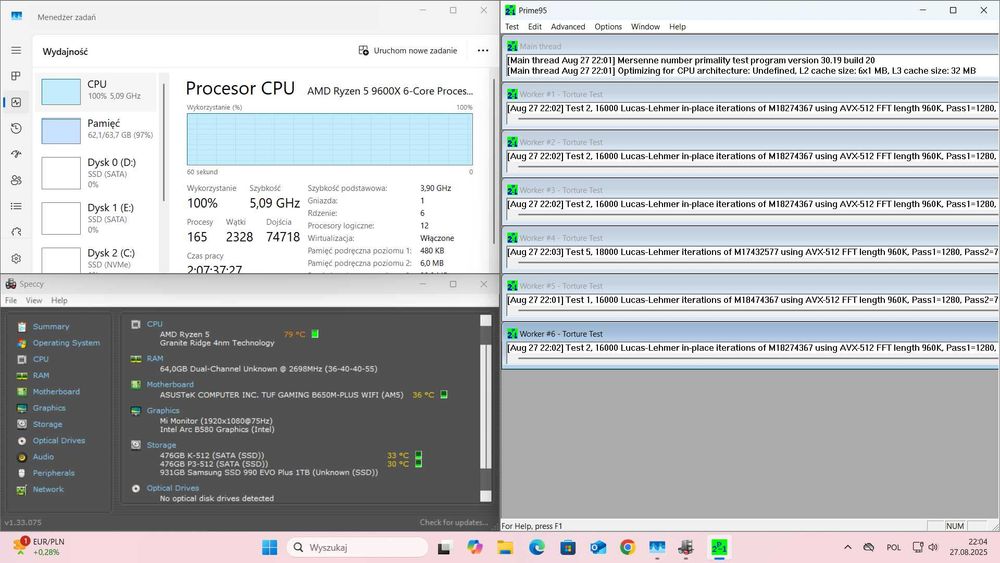
Task: Open Details list icon in Task Manager
Action: coord(16,206)
